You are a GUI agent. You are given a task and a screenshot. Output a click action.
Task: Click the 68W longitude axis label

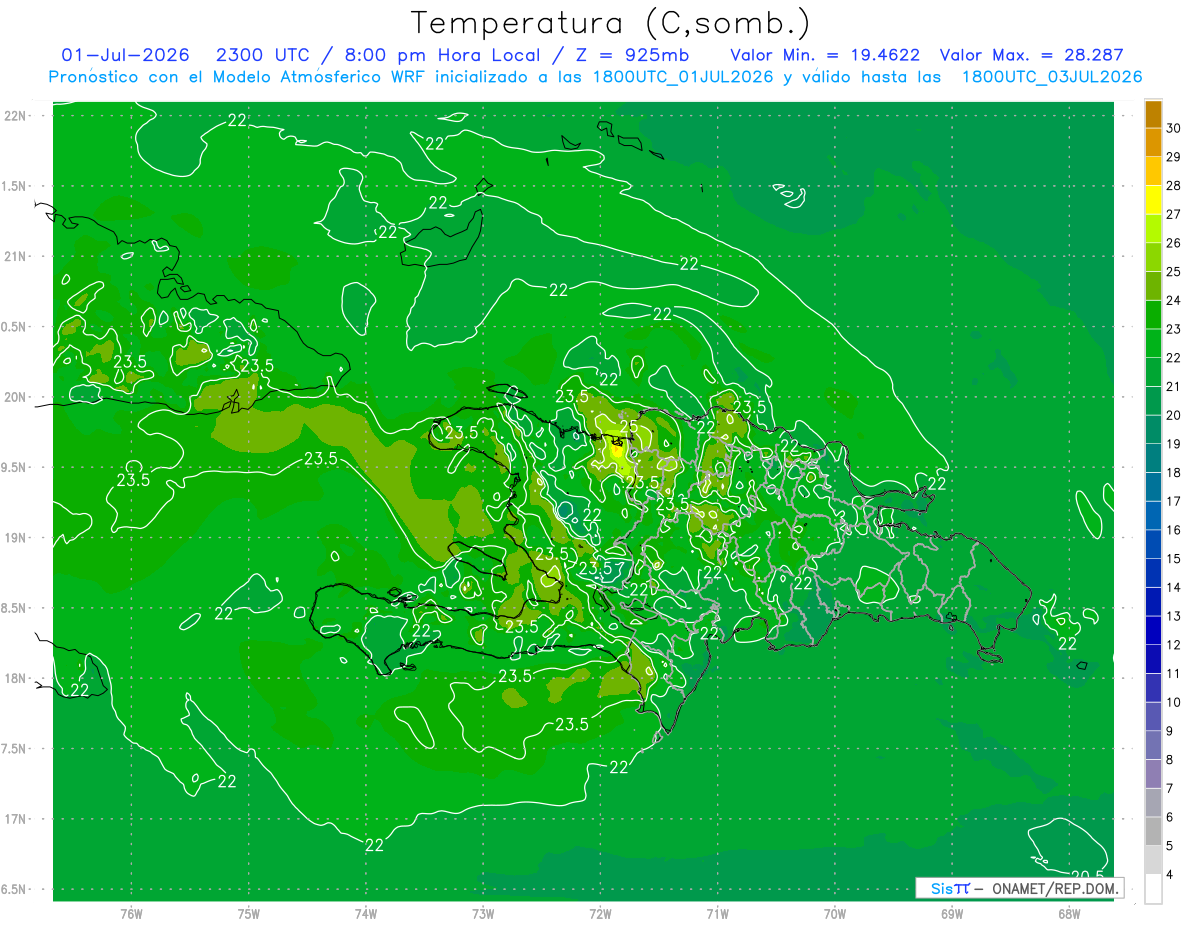pos(1069,913)
